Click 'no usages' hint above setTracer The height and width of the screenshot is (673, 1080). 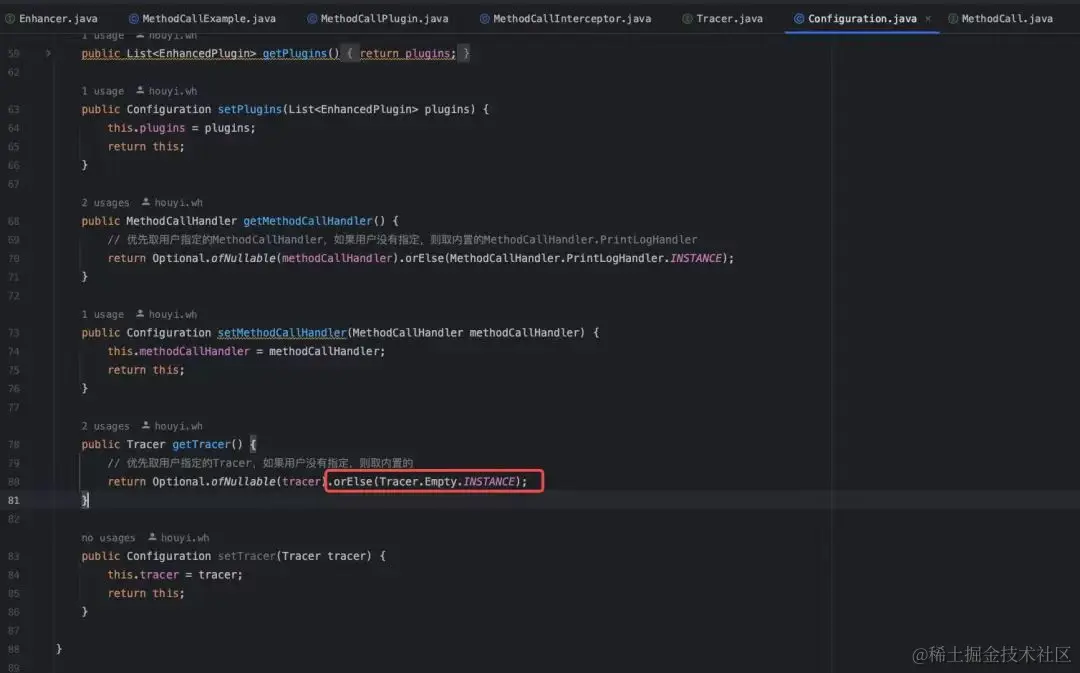coord(108,537)
